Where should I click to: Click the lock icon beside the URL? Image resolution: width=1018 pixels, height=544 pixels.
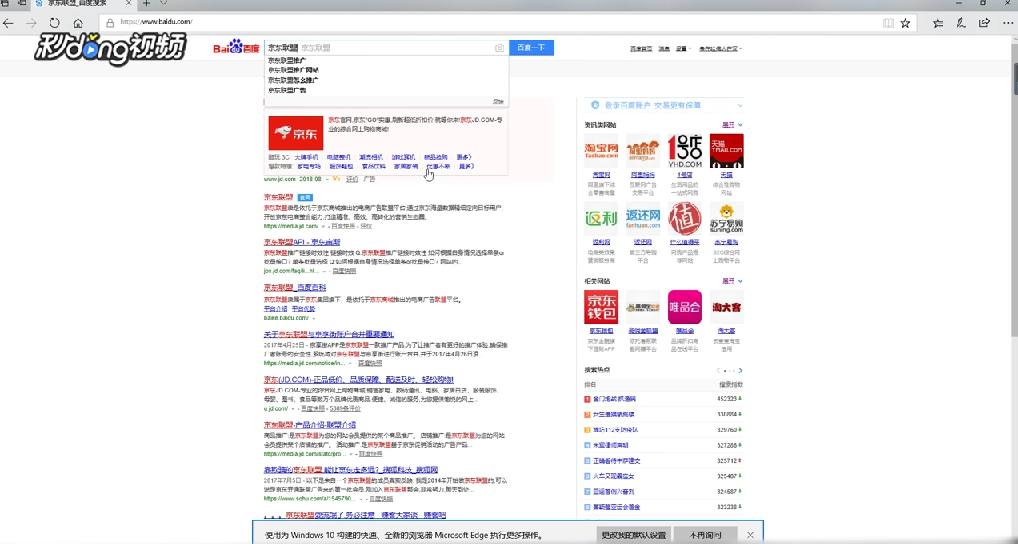110,22
